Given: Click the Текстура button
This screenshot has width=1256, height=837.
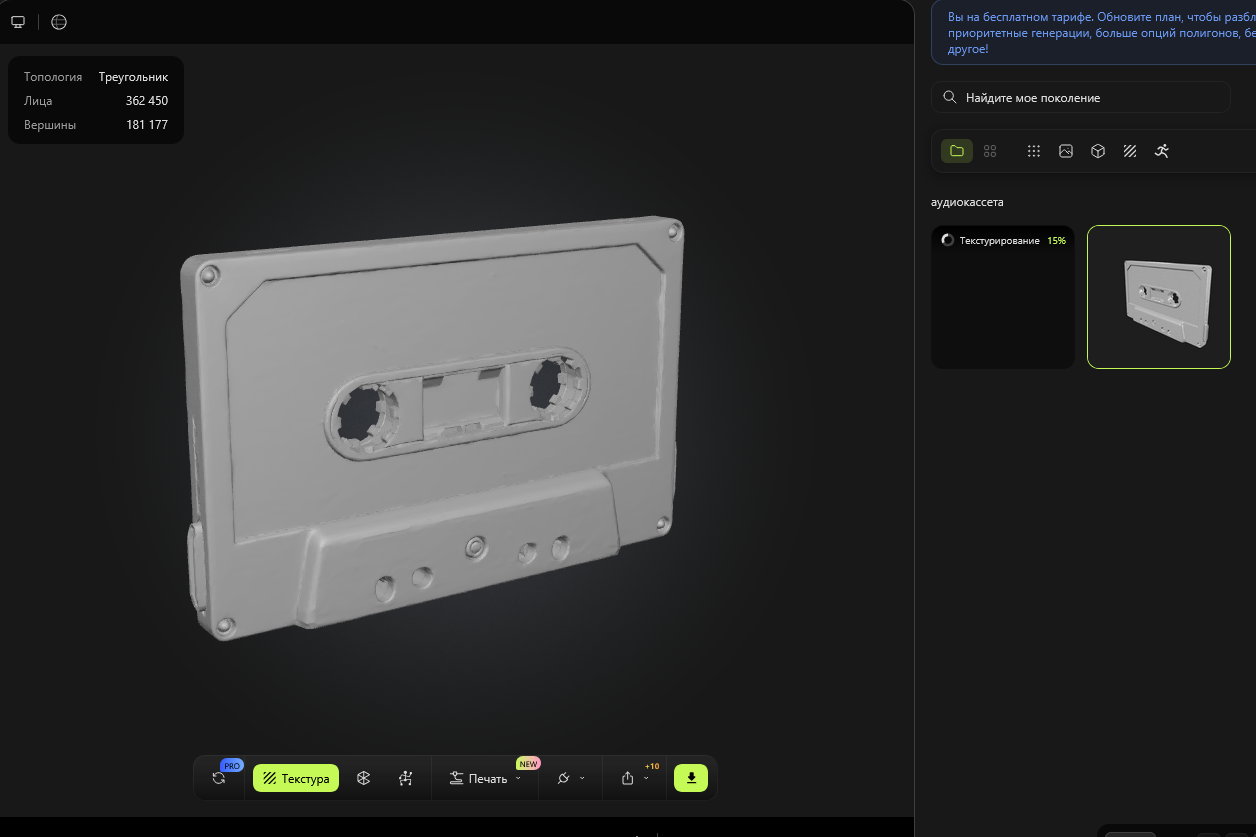Looking at the screenshot, I should (x=296, y=778).
